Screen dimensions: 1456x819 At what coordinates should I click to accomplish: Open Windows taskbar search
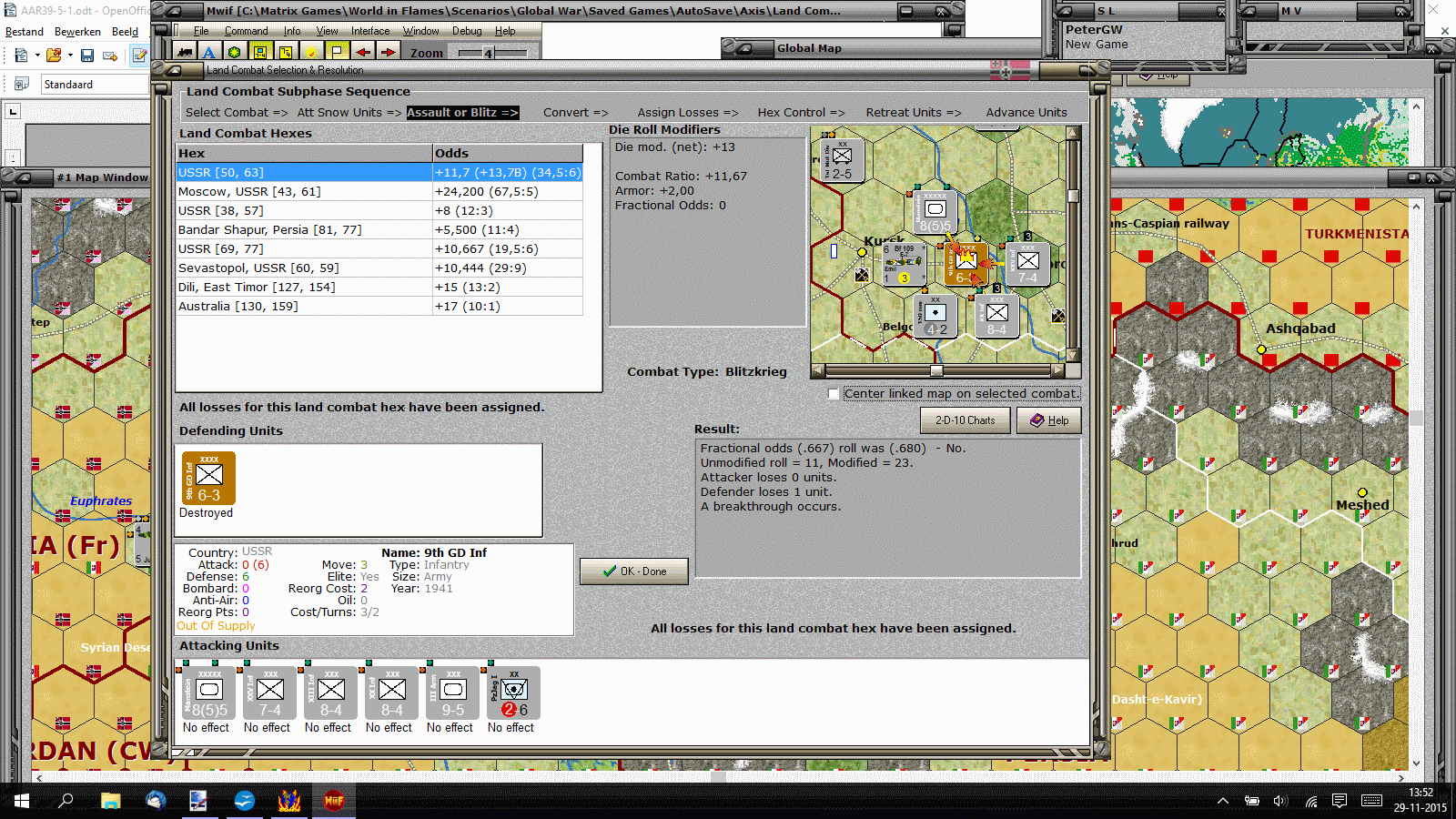pos(66,801)
